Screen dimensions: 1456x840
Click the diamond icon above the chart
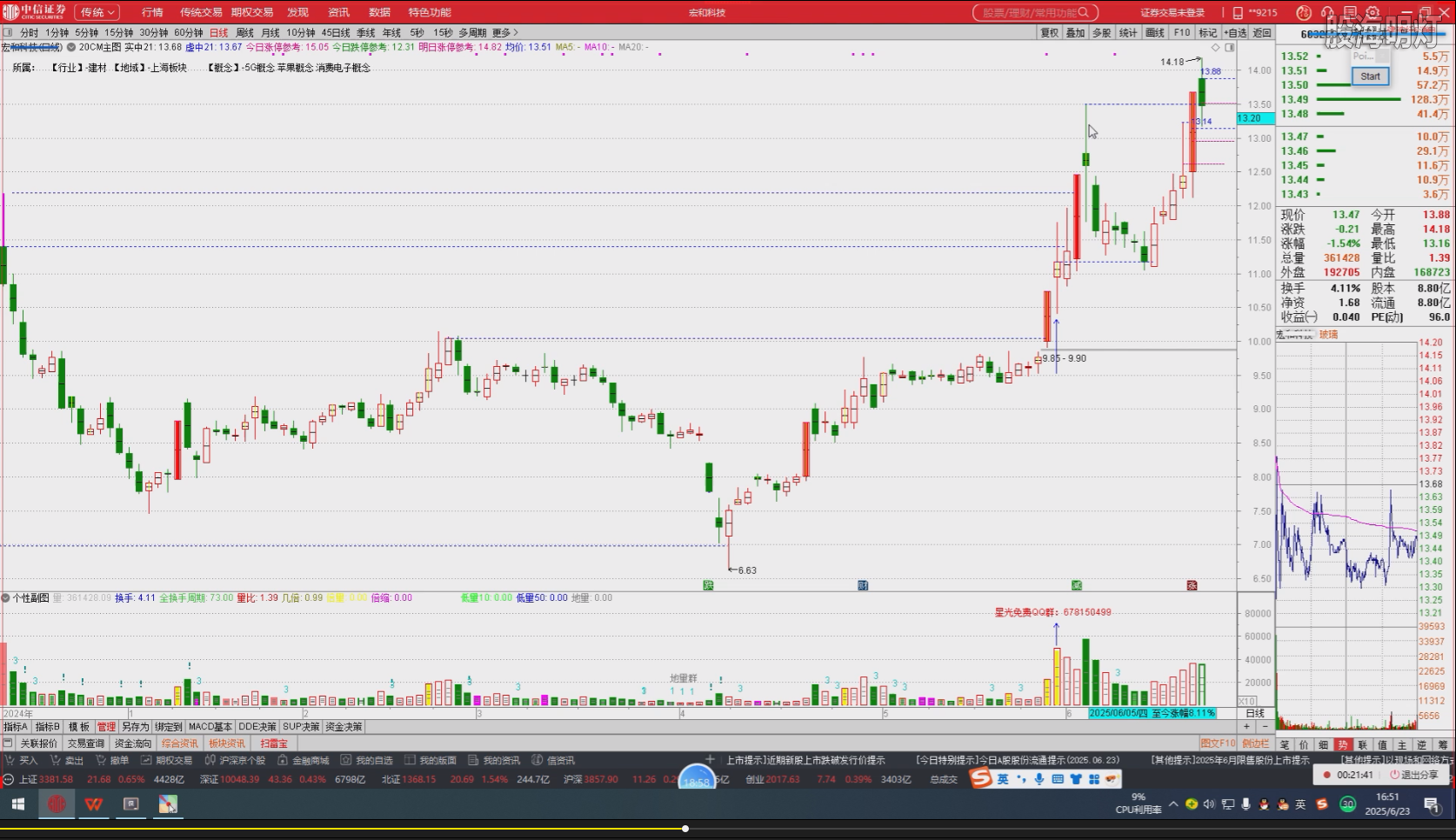click(1216, 47)
